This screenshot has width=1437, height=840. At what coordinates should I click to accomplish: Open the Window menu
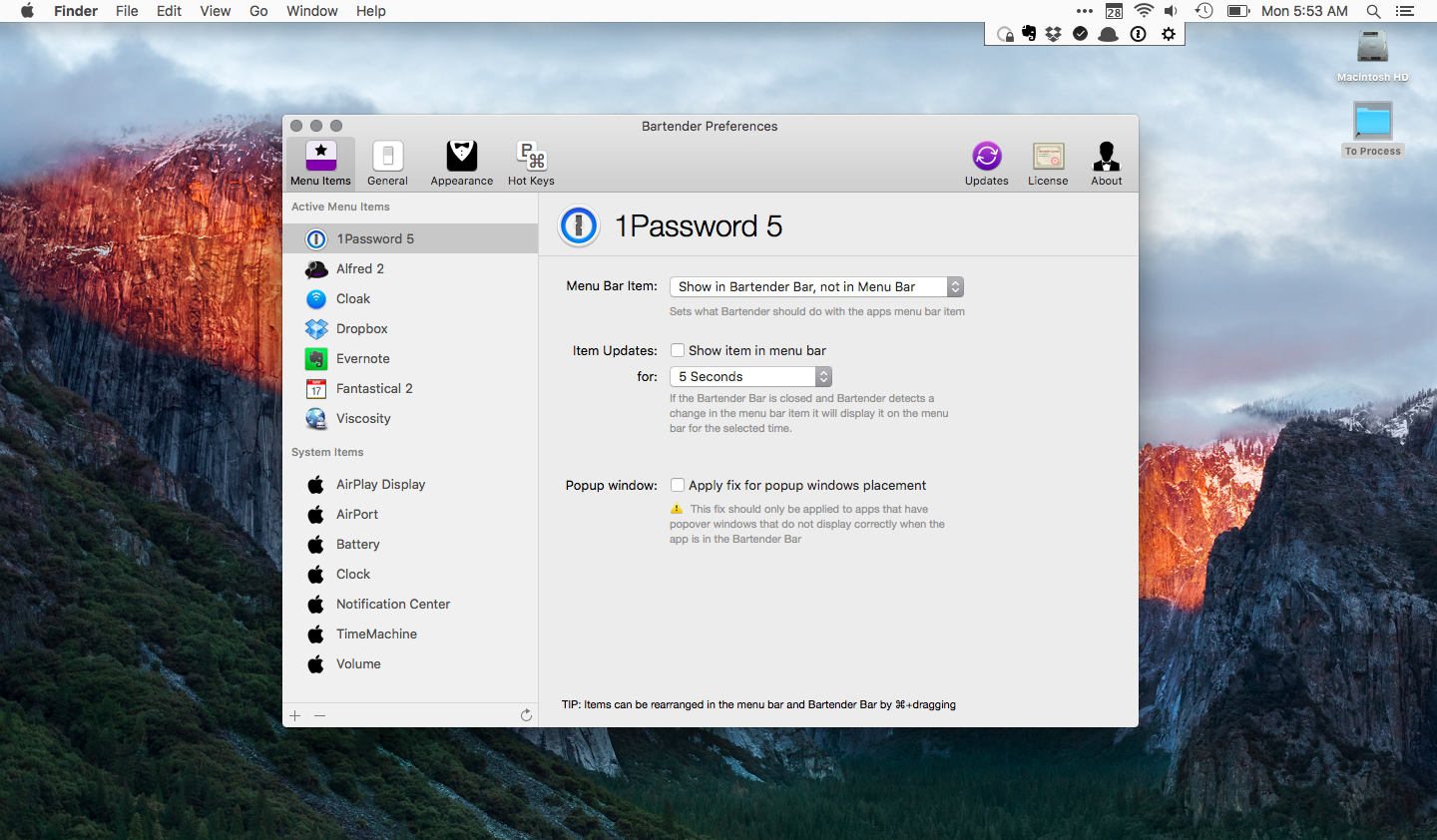(x=312, y=11)
